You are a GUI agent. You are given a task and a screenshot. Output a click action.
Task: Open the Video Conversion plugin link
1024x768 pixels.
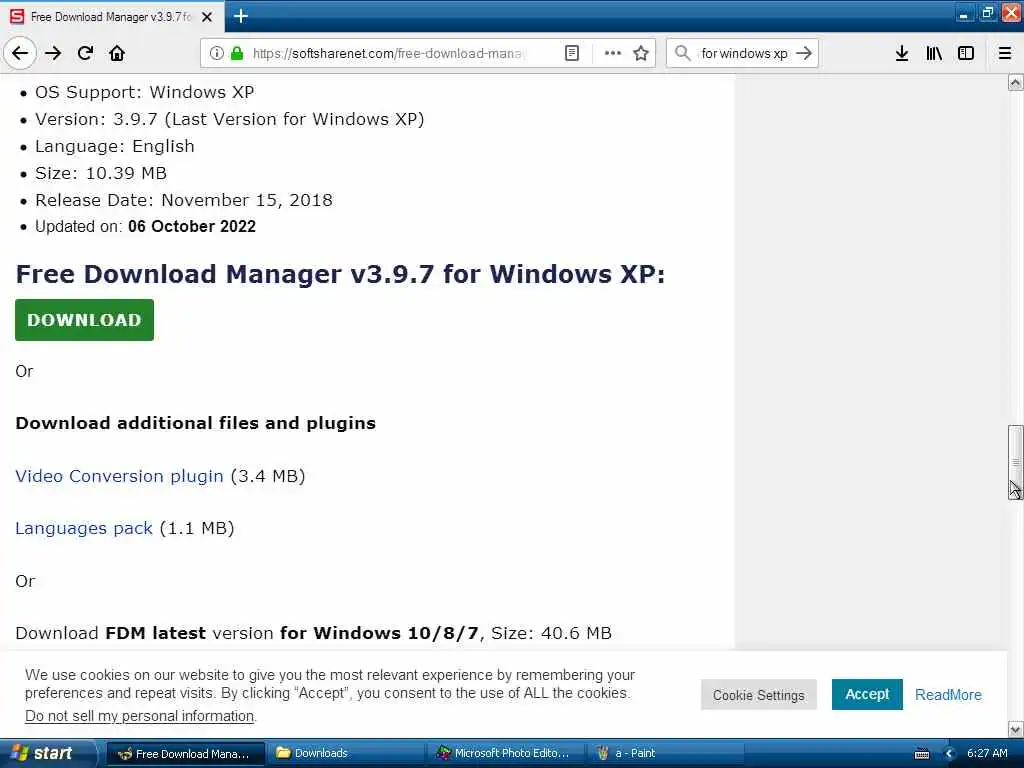click(120, 476)
